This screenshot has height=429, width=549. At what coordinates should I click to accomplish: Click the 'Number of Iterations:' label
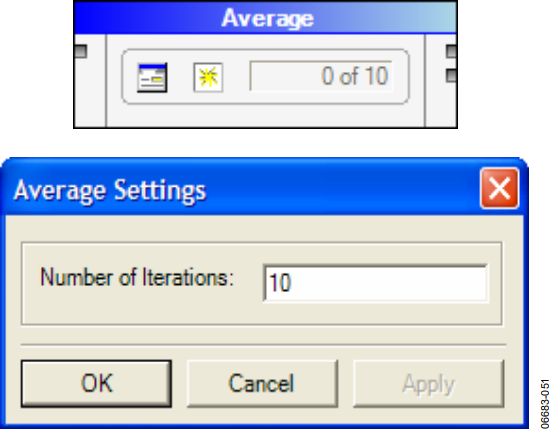tap(137, 277)
